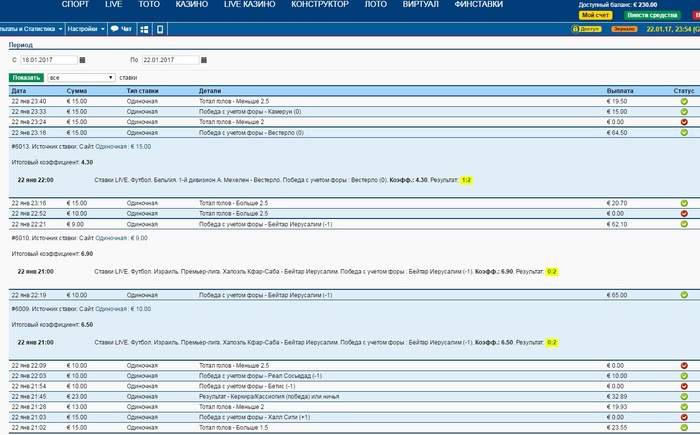Viewport: 700px width, 435px height.
Task: Expand the Результаты и Статистика dropdown
Action: point(31,29)
